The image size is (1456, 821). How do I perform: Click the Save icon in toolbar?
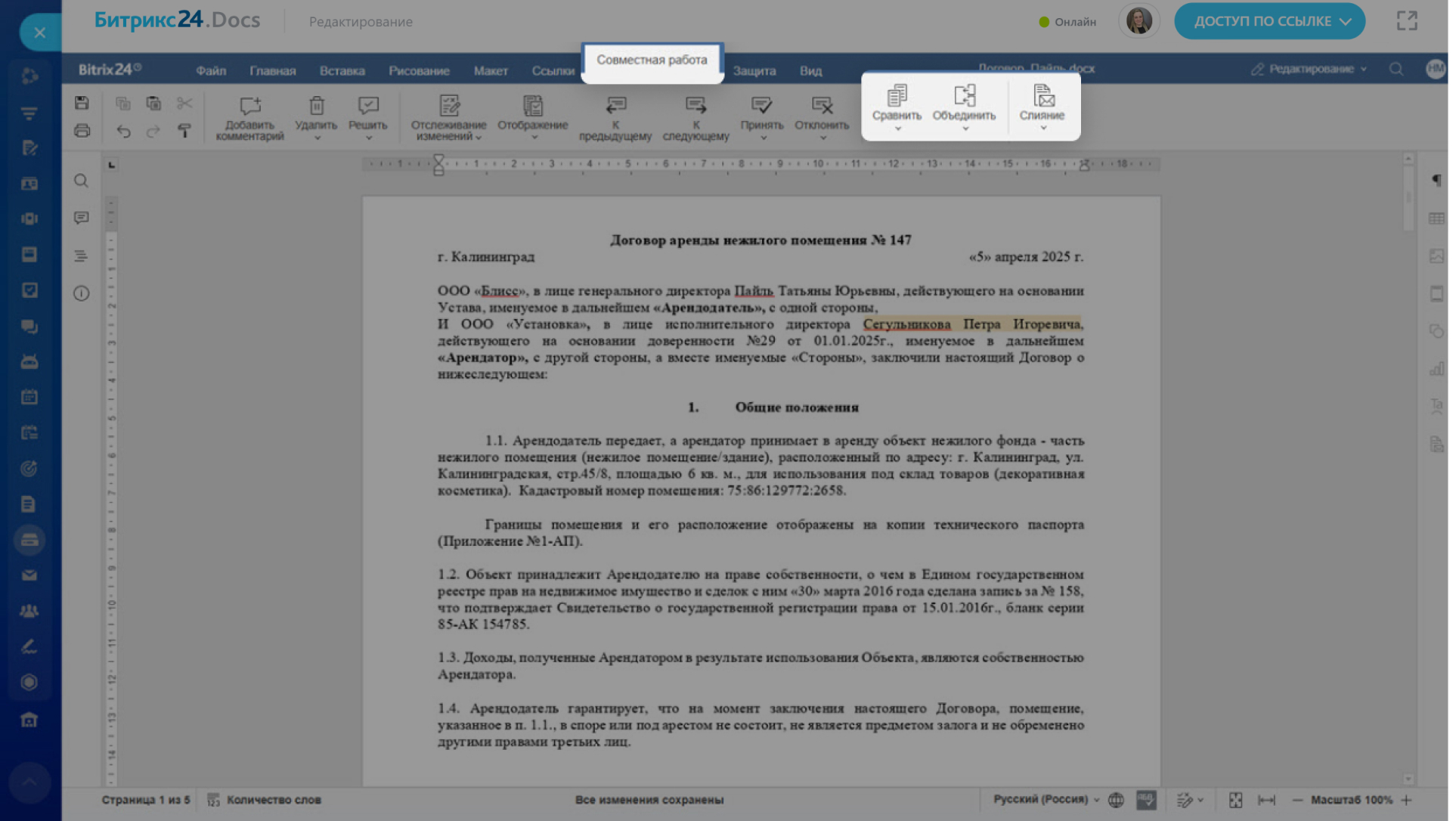82,103
